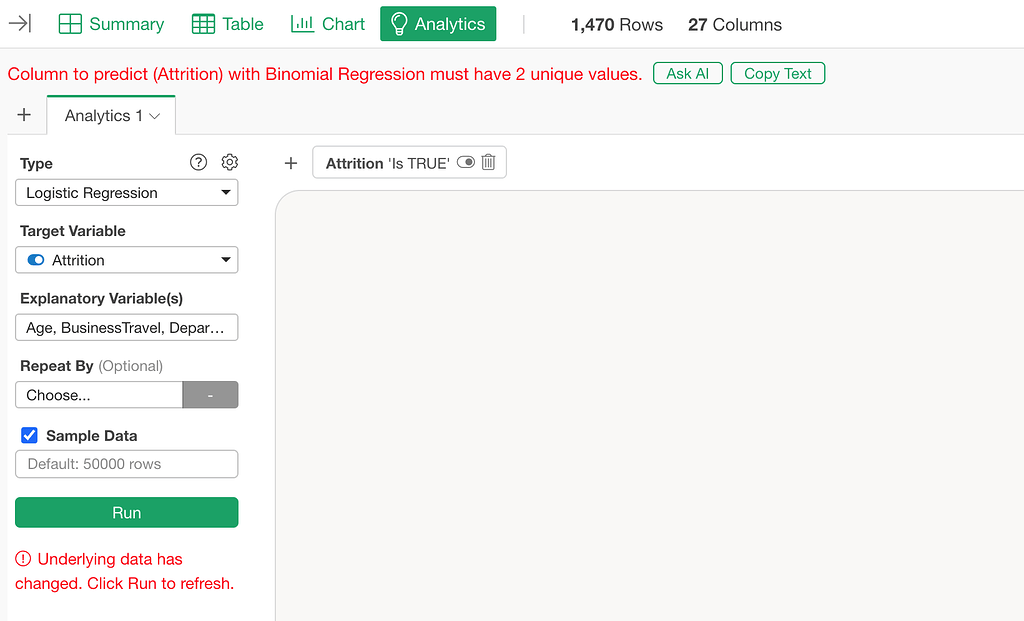The width and height of the screenshot is (1024, 621).
Task: Choose a Repeat By column
Action: click(x=99, y=394)
